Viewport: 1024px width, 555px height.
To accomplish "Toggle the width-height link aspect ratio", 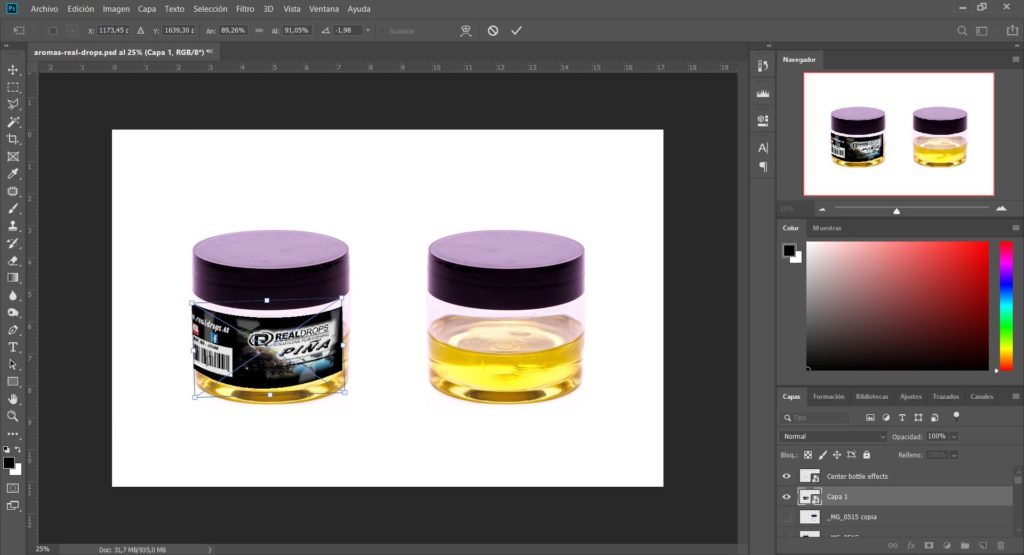I will pos(259,31).
